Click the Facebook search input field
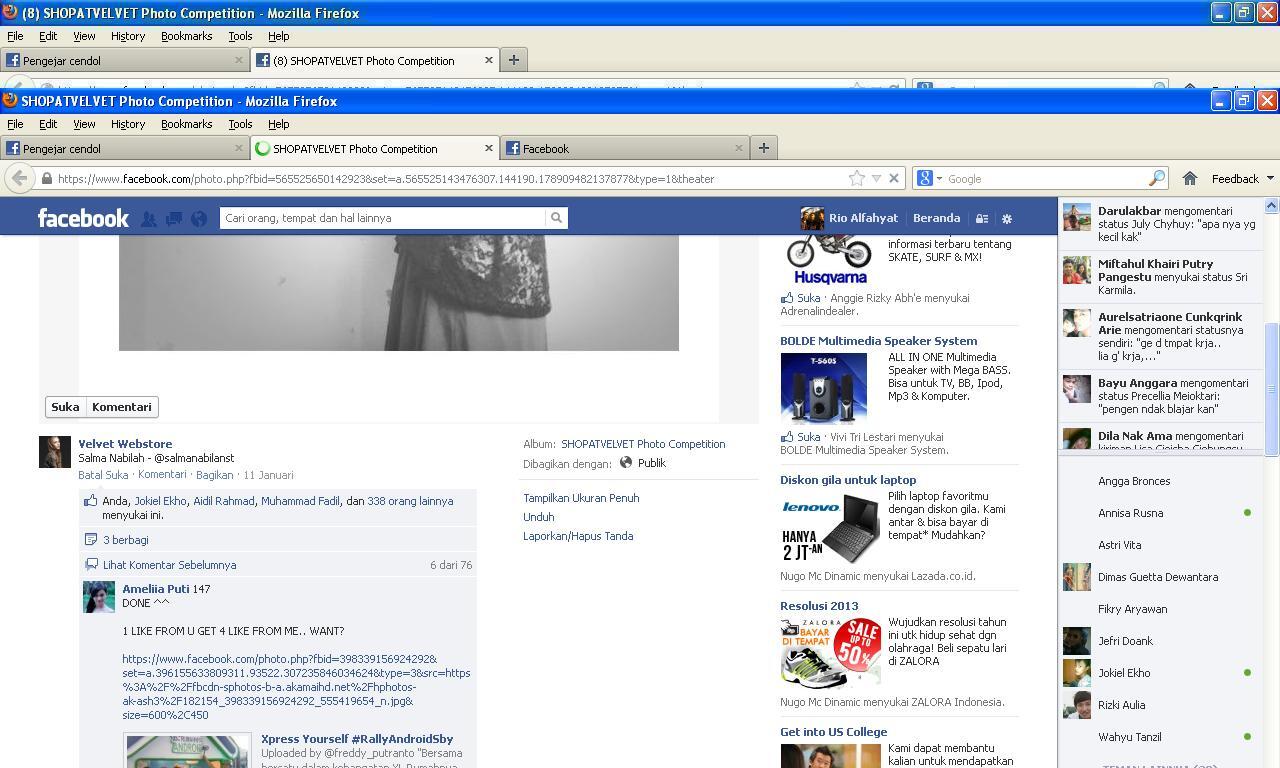This screenshot has height=768, width=1280. click(383, 218)
